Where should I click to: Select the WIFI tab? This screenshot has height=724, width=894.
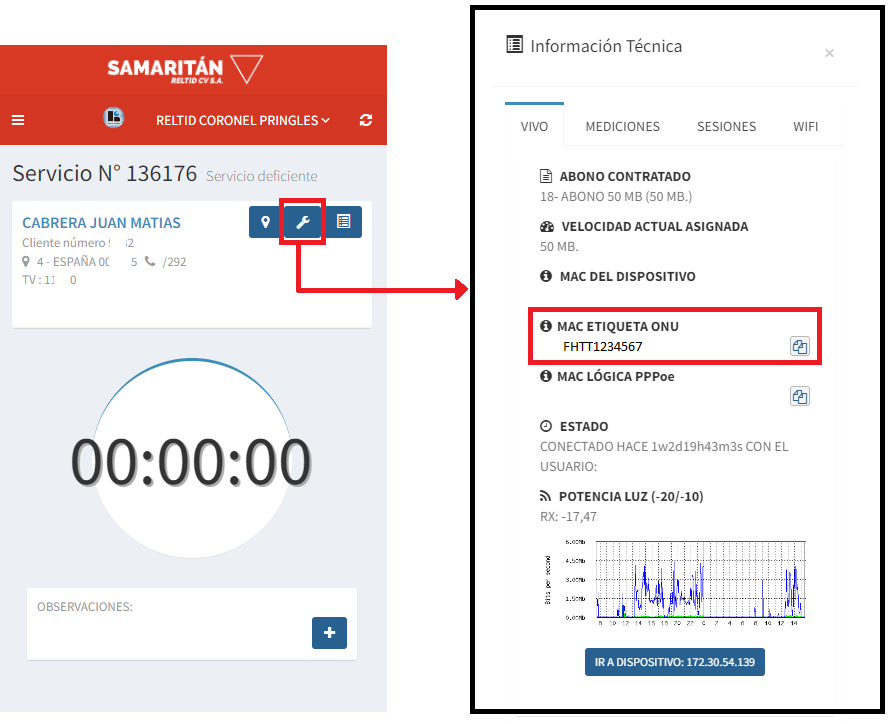805,126
